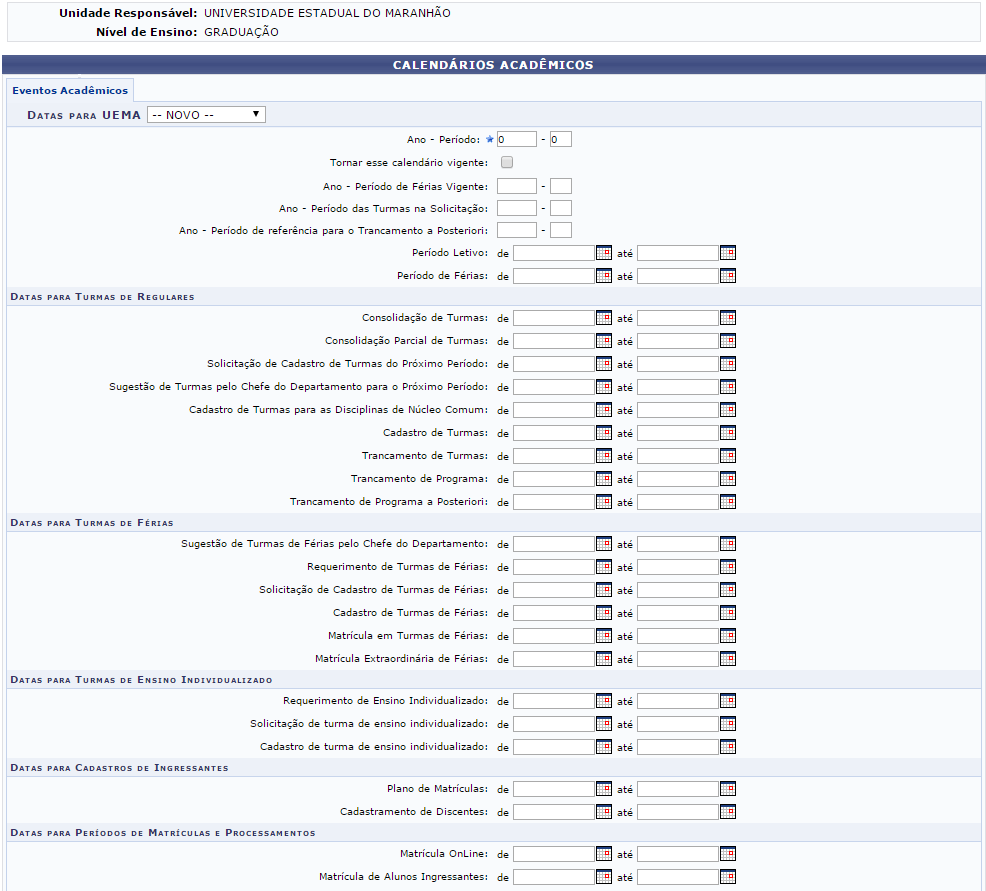Image resolution: width=986 pixels, height=891 pixels.
Task: Open calendar for Matrícula OnLine start date
Action: click(x=603, y=854)
